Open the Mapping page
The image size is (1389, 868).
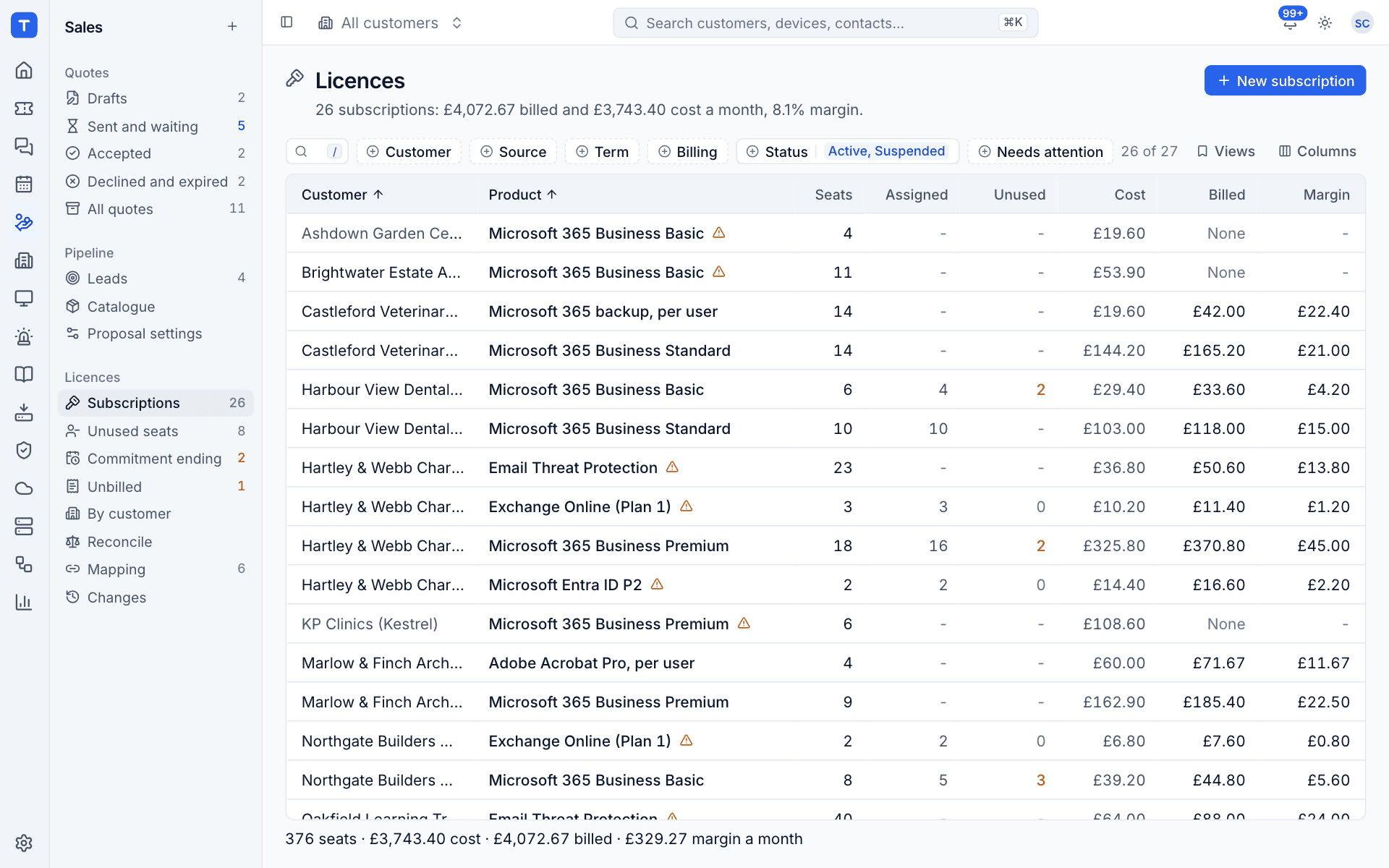coord(156,569)
